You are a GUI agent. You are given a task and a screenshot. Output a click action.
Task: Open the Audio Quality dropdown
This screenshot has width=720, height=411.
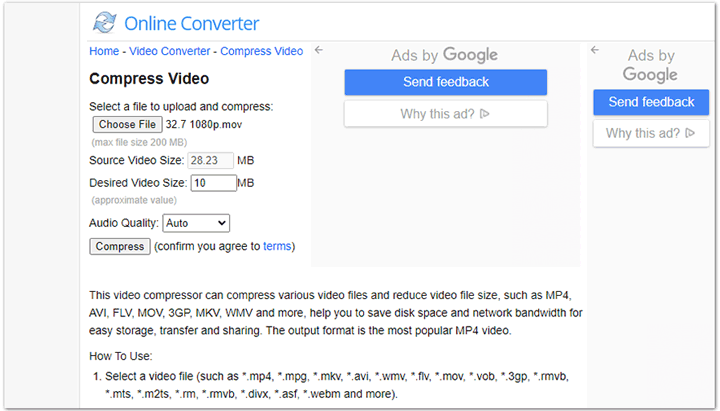(196, 223)
